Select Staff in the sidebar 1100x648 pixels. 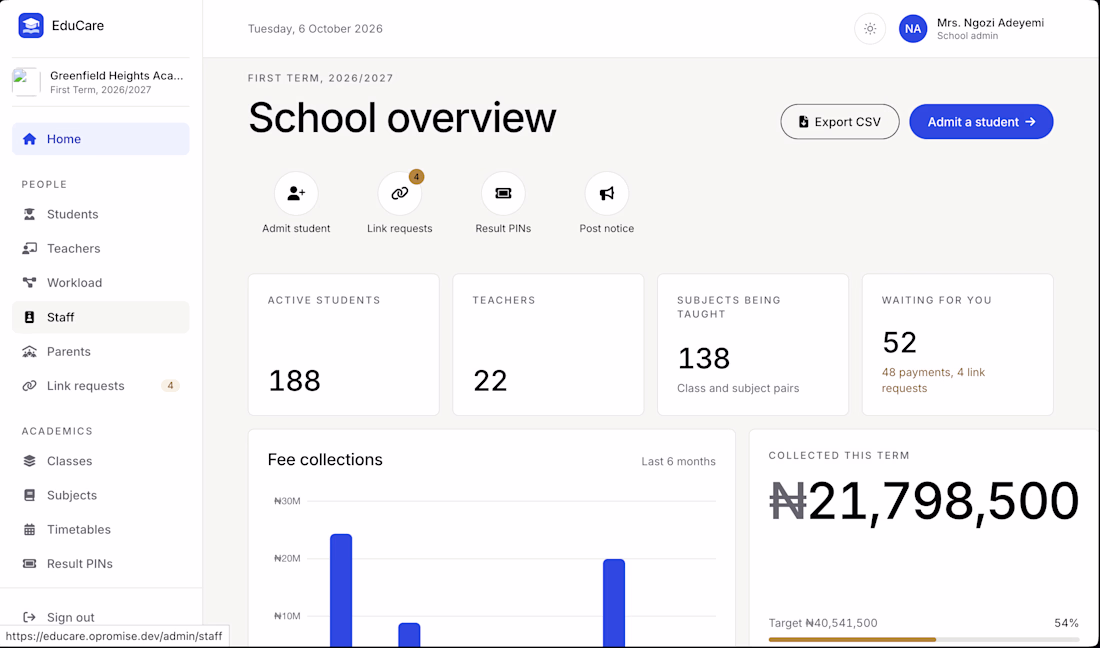pyautogui.click(x=100, y=317)
